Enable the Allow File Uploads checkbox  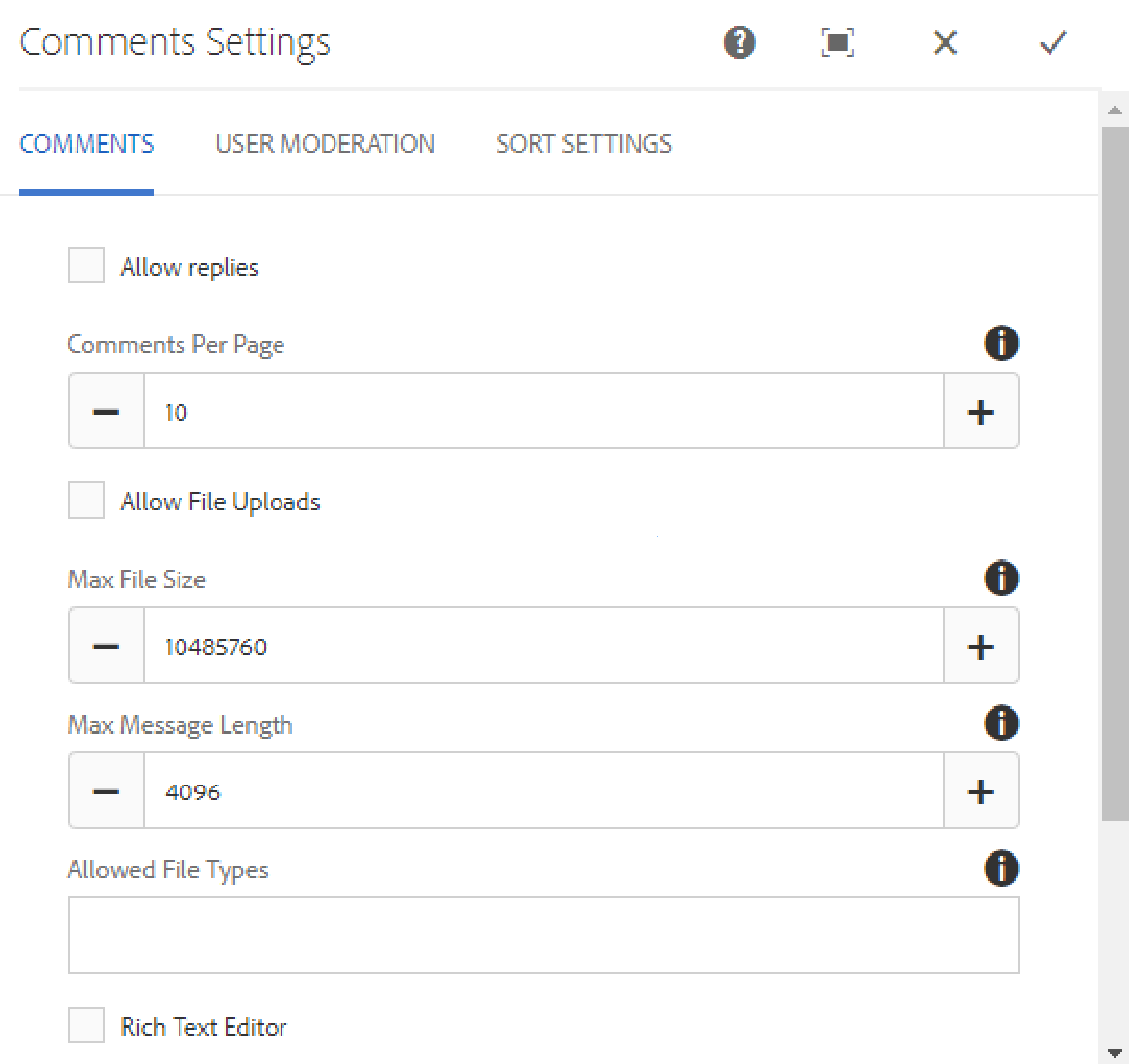click(86, 500)
